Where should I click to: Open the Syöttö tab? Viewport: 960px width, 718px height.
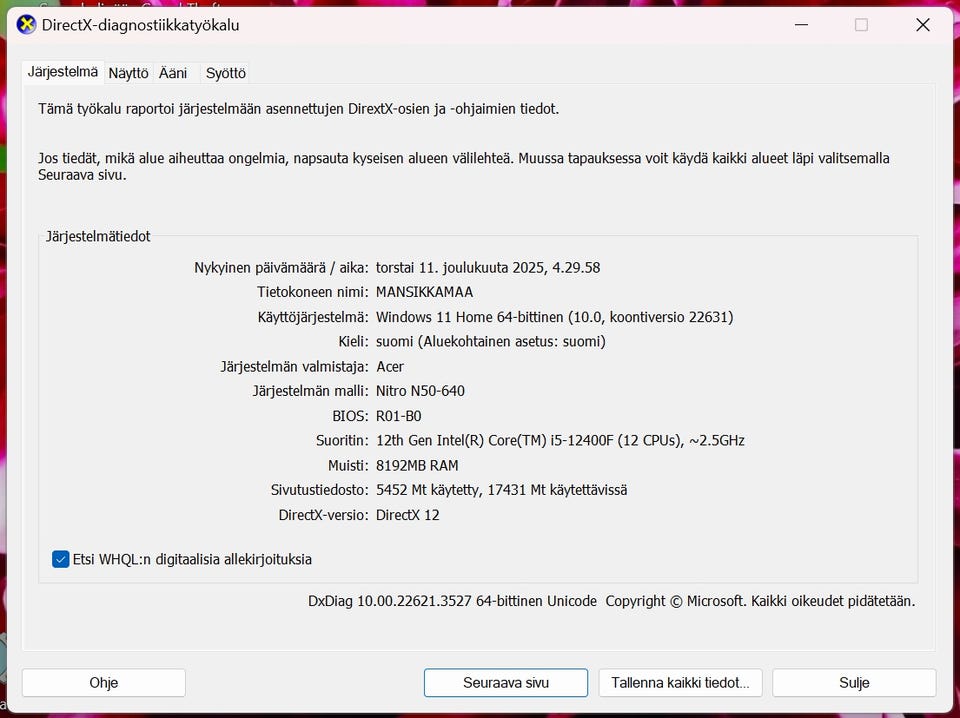tap(225, 73)
